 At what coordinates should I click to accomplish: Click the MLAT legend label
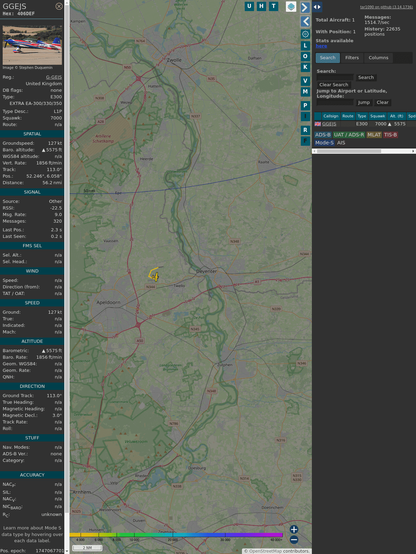(x=374, y=135)
